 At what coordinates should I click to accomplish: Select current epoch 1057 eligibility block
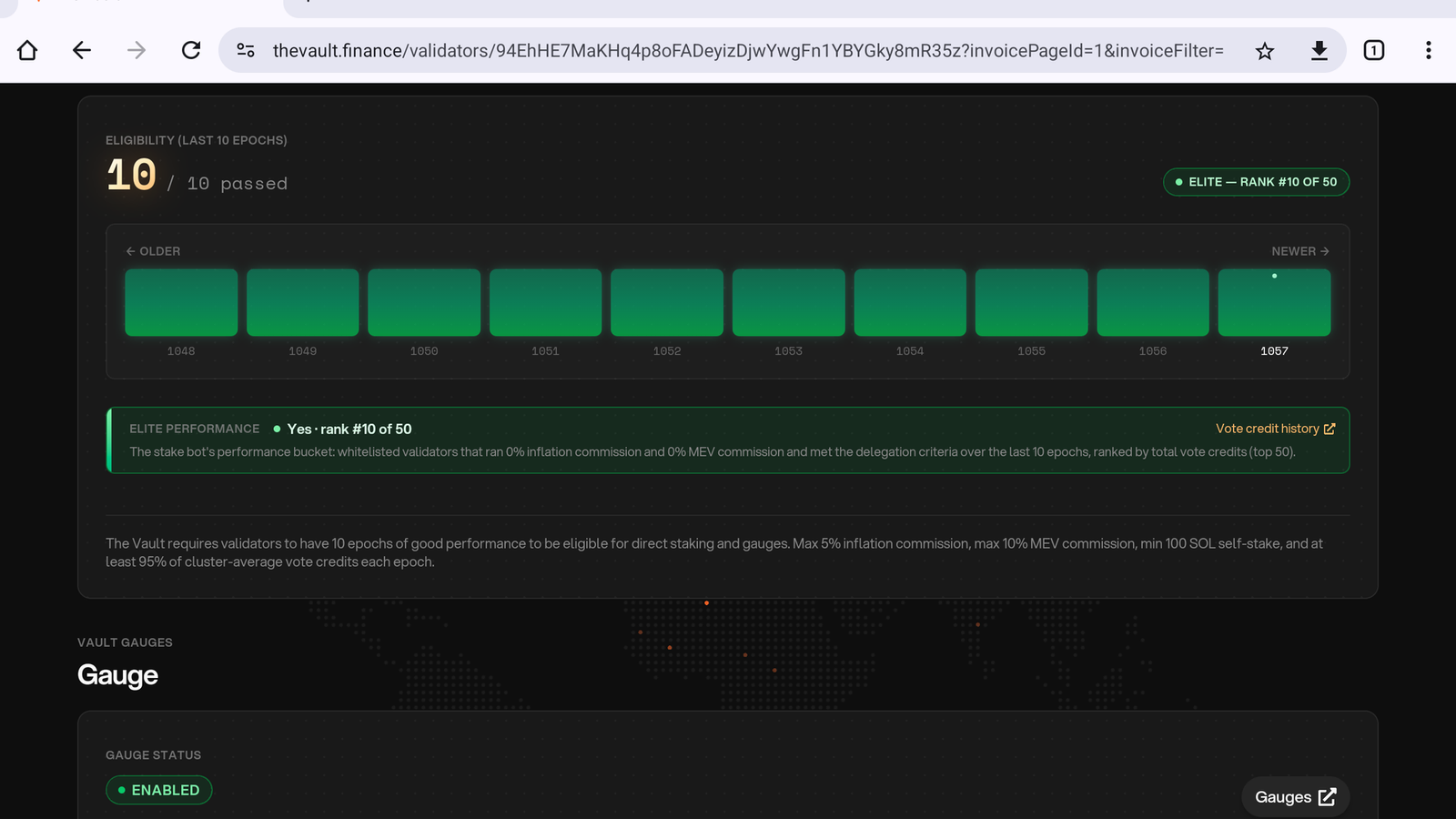1275,302
